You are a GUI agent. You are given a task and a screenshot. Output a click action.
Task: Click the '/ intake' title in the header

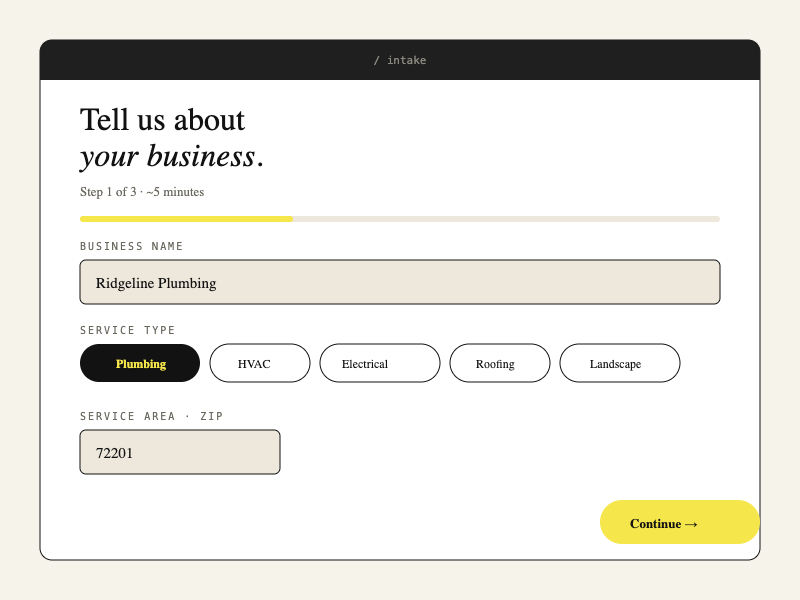click(400, 60)
